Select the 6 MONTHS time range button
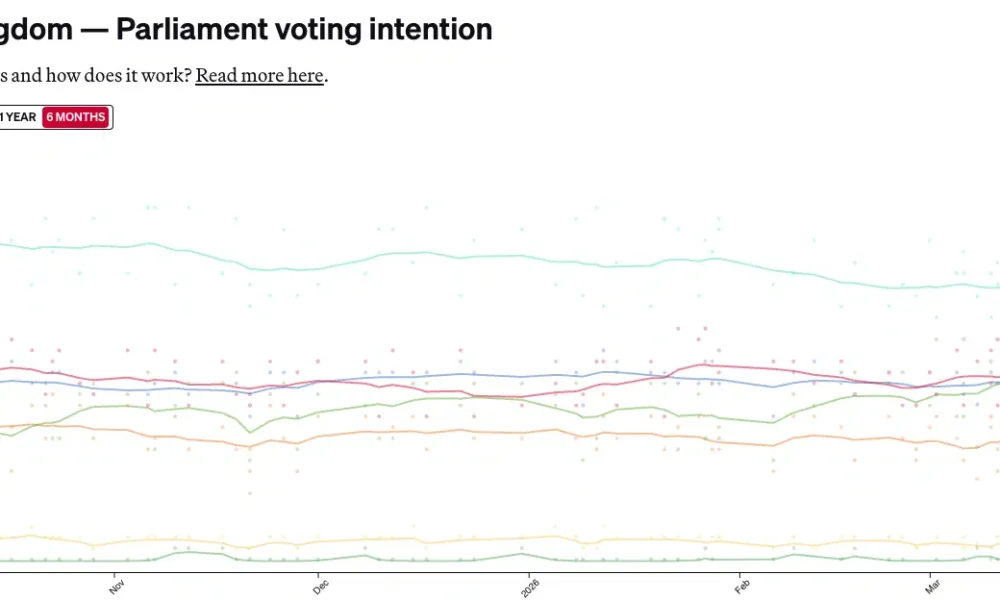 pos(75,117)
